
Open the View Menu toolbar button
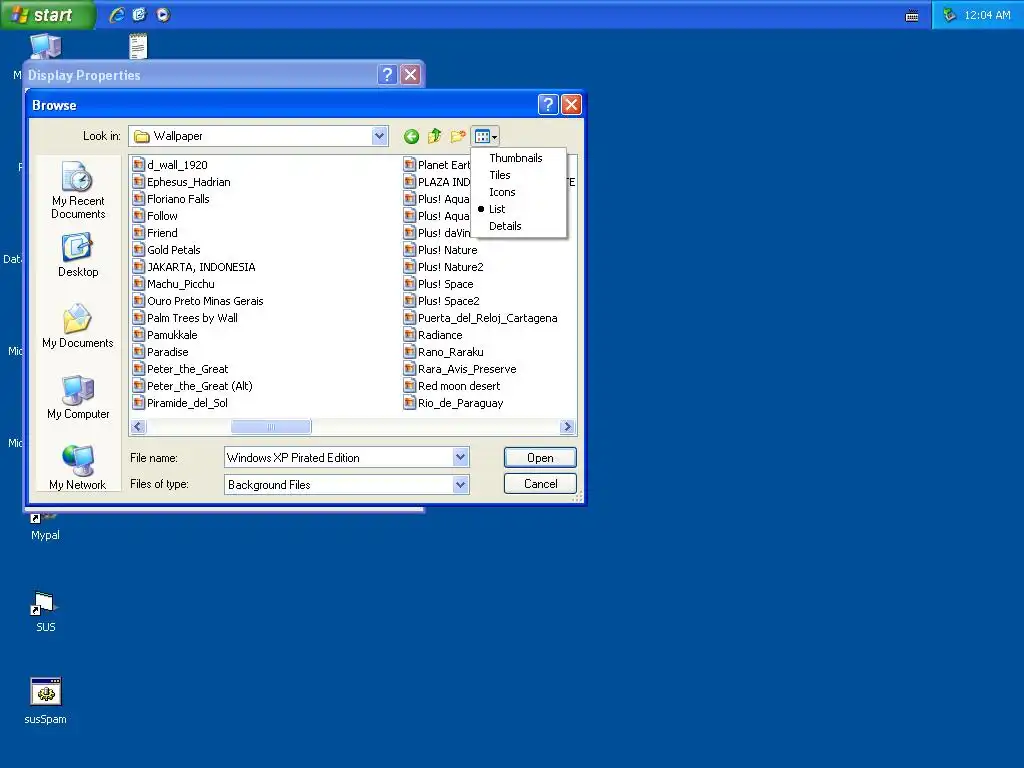click(x=486, y=136)
